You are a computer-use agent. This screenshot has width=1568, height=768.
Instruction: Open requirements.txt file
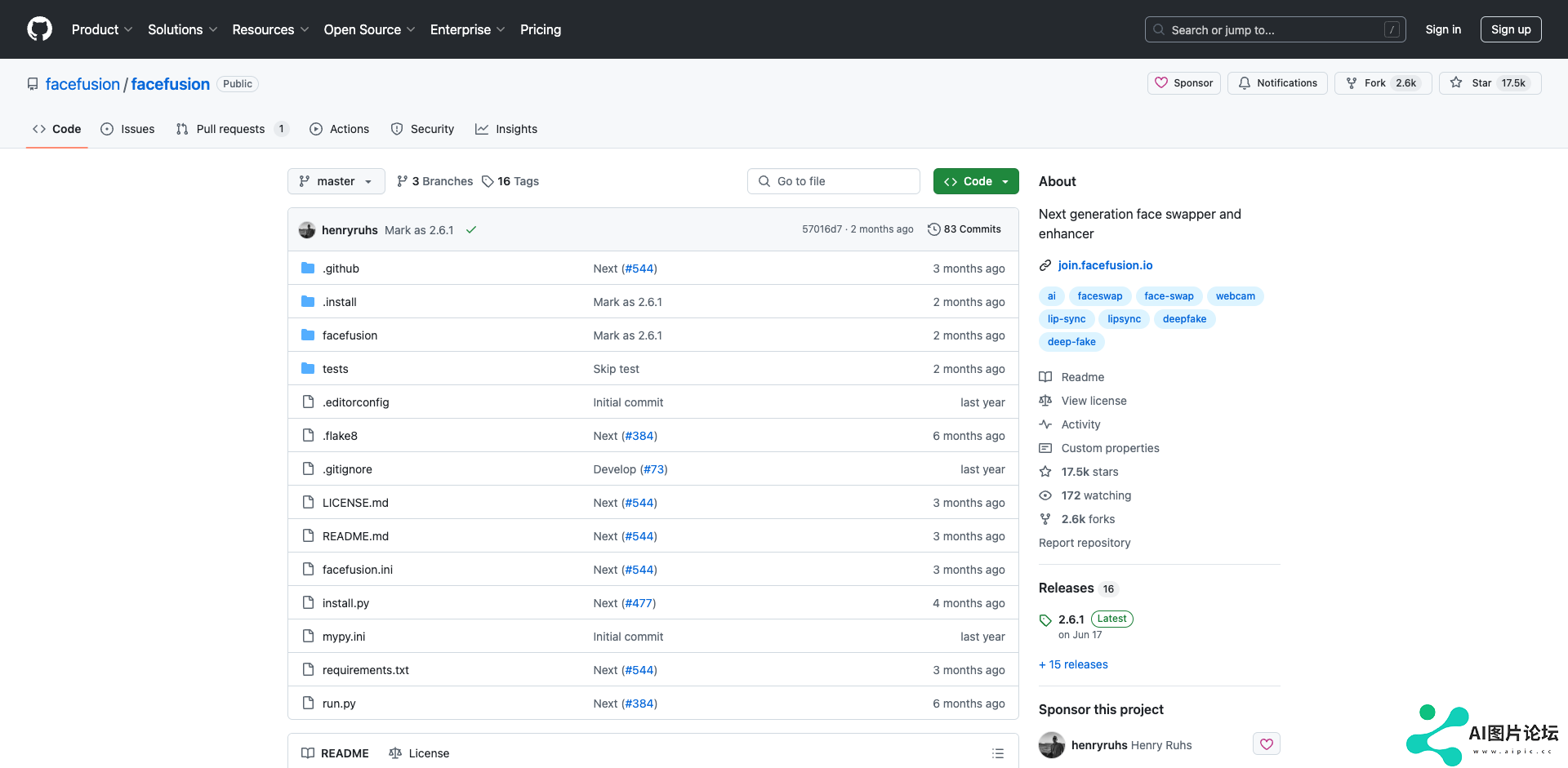(366, 670)
